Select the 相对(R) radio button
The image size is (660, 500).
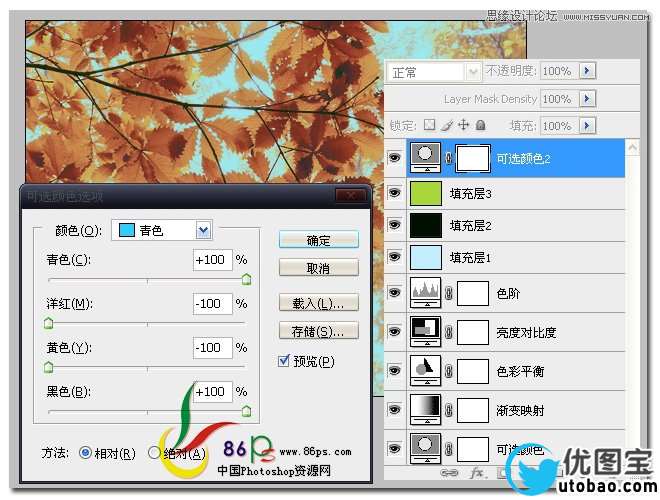coord(85,453)
